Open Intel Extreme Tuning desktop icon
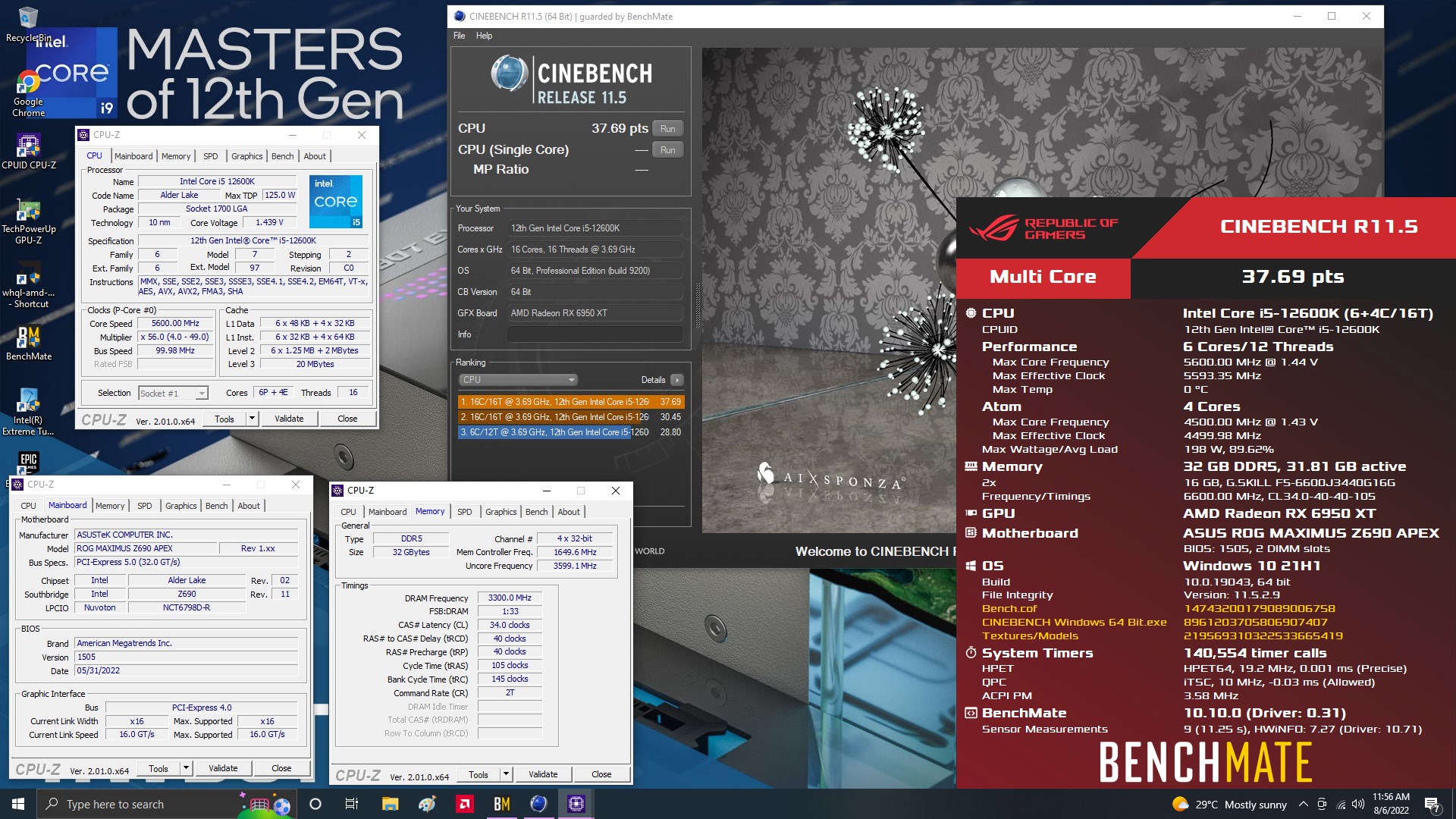 tap(28, 412)
